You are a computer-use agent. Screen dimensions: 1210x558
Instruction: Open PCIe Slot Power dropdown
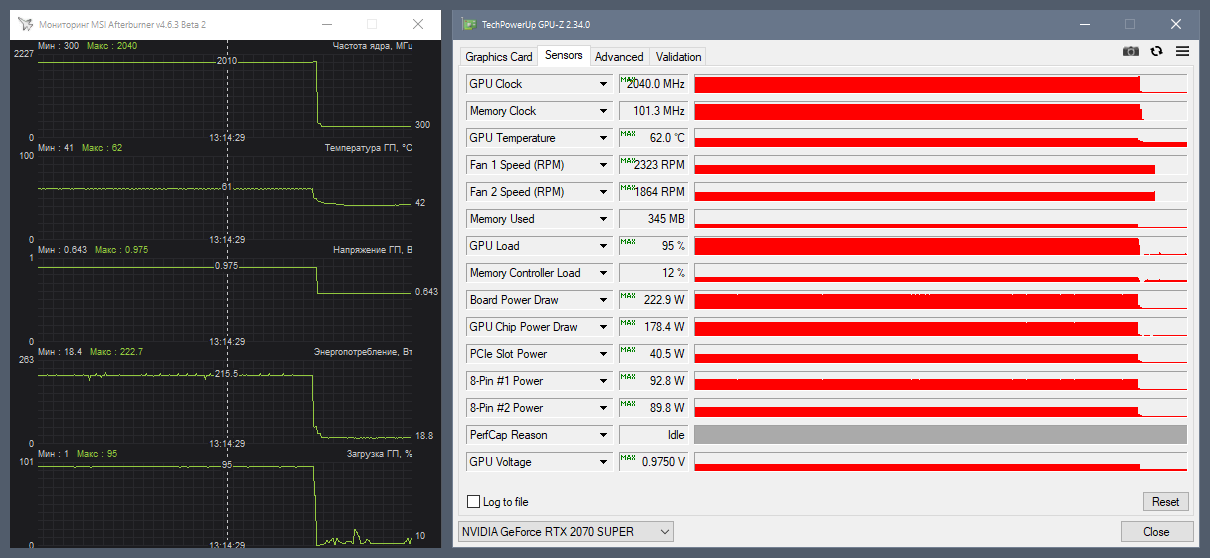click(603, 354)
